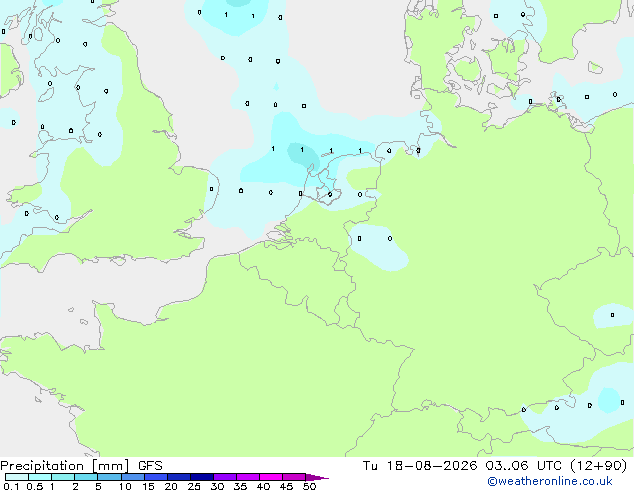Viewport: 634px width, 490px height.
Task: Click the '10' legend scale value
Action: coord(125,486)
